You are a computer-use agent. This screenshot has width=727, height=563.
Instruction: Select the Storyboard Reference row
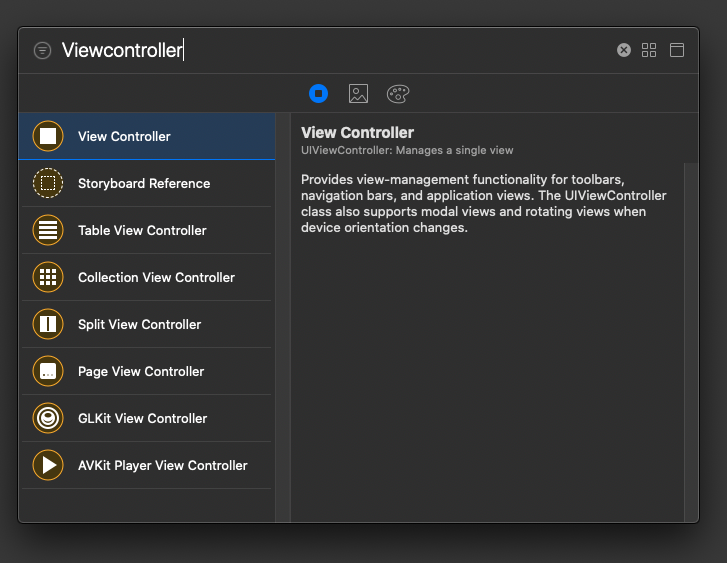(144, 183)
